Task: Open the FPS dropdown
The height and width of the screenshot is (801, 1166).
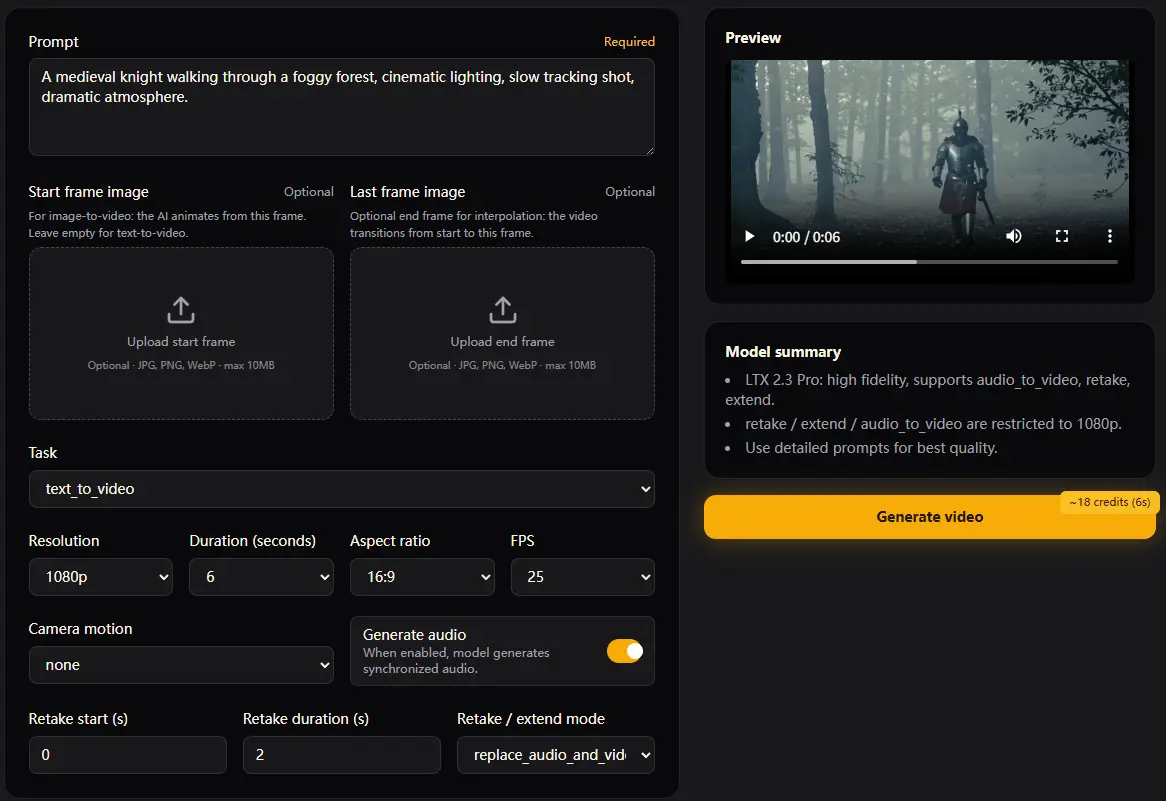Action: point(582,577)
